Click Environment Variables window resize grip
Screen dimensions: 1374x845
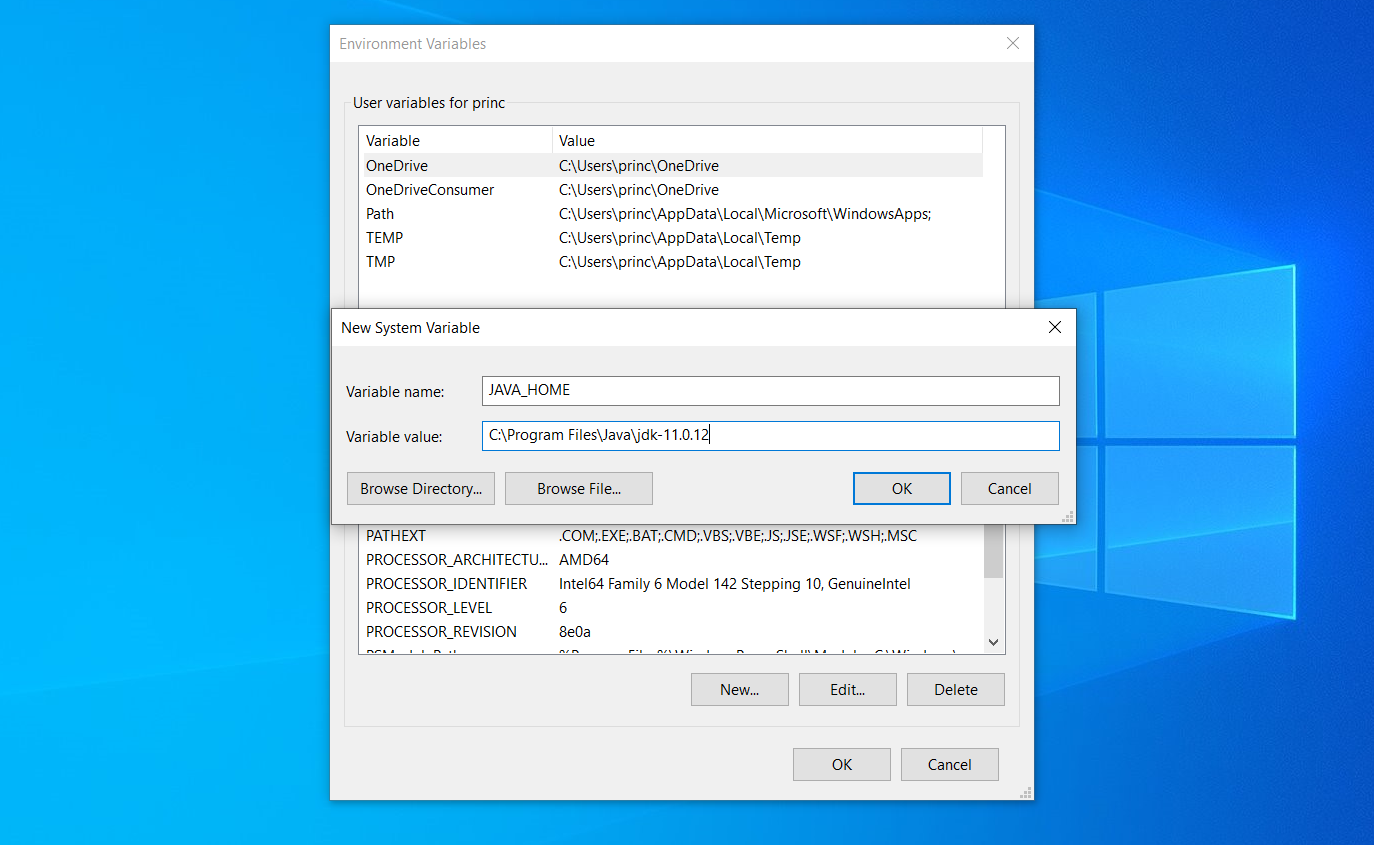click(x=1025, y=791)
